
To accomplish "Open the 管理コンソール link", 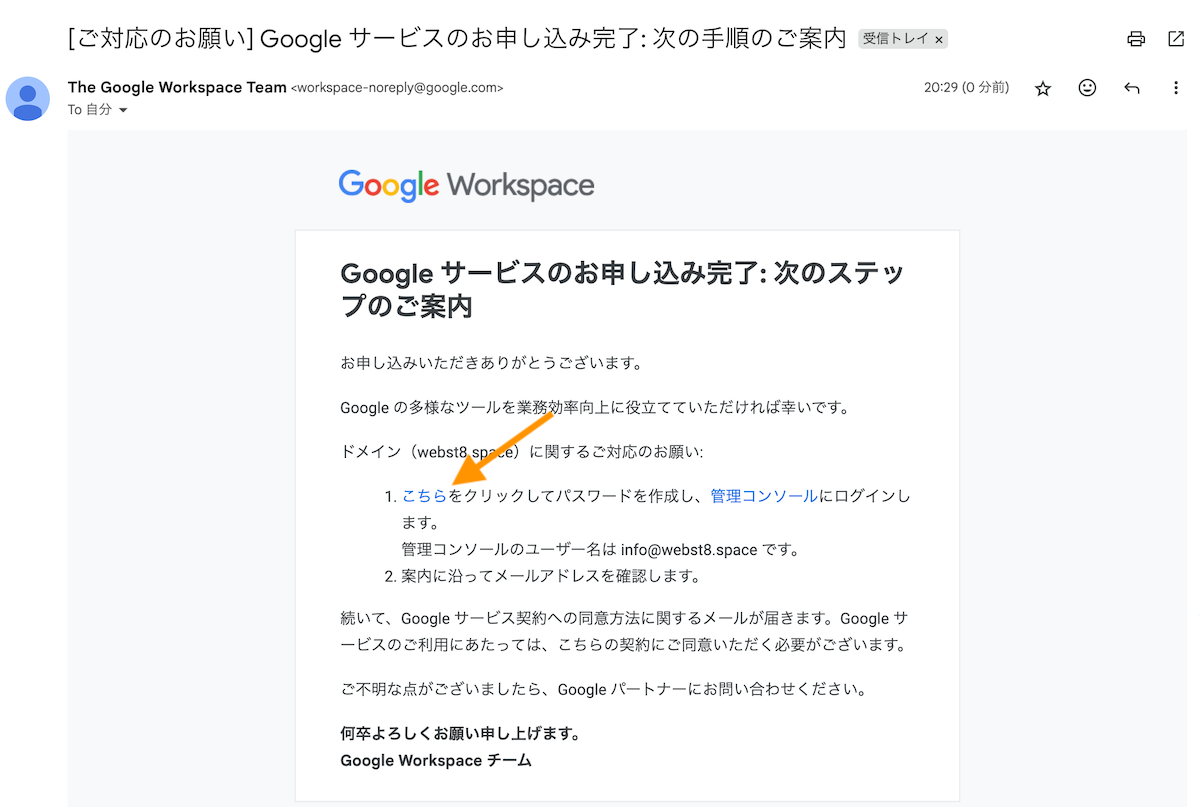I will coord(764,496).
